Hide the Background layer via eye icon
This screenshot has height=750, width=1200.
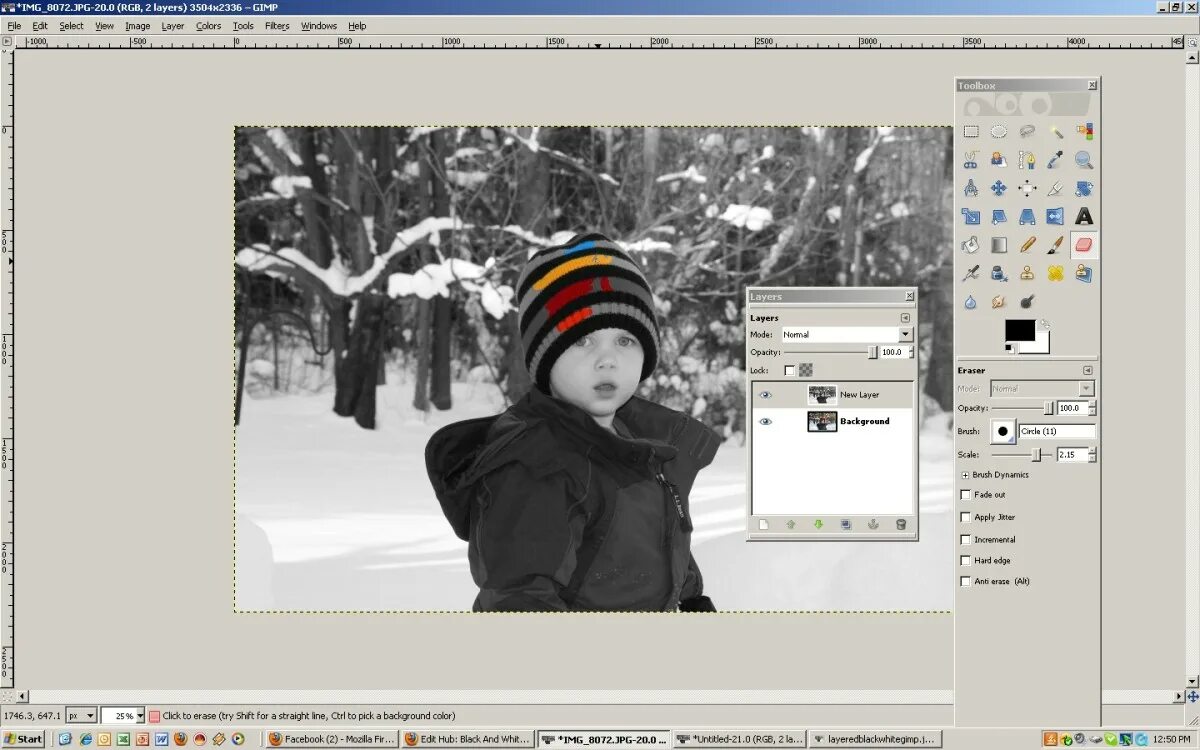point(765,421)
